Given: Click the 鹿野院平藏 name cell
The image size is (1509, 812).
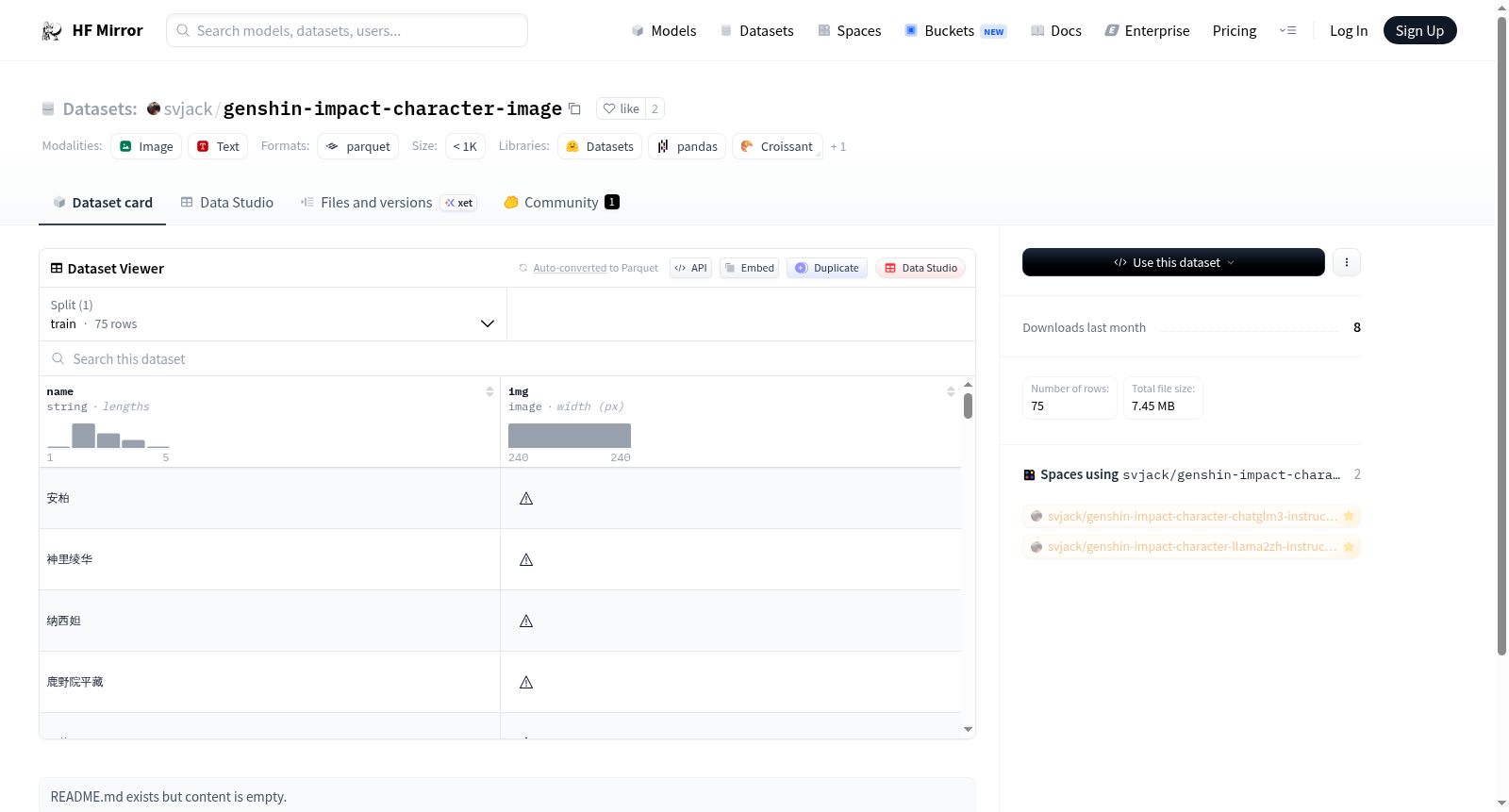Looking at the screenshot, I should coord(270,682).
